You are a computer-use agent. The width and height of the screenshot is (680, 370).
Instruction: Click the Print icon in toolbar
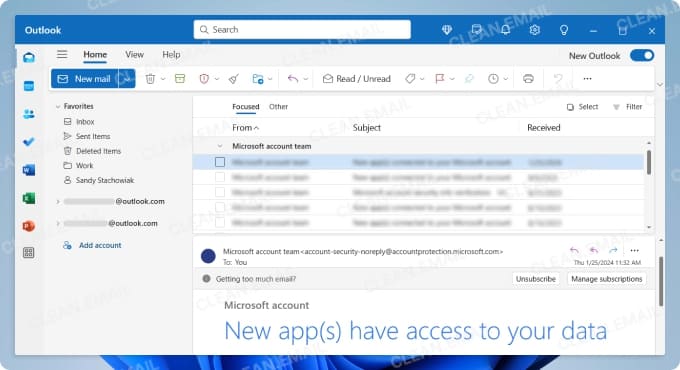(528, 79)
